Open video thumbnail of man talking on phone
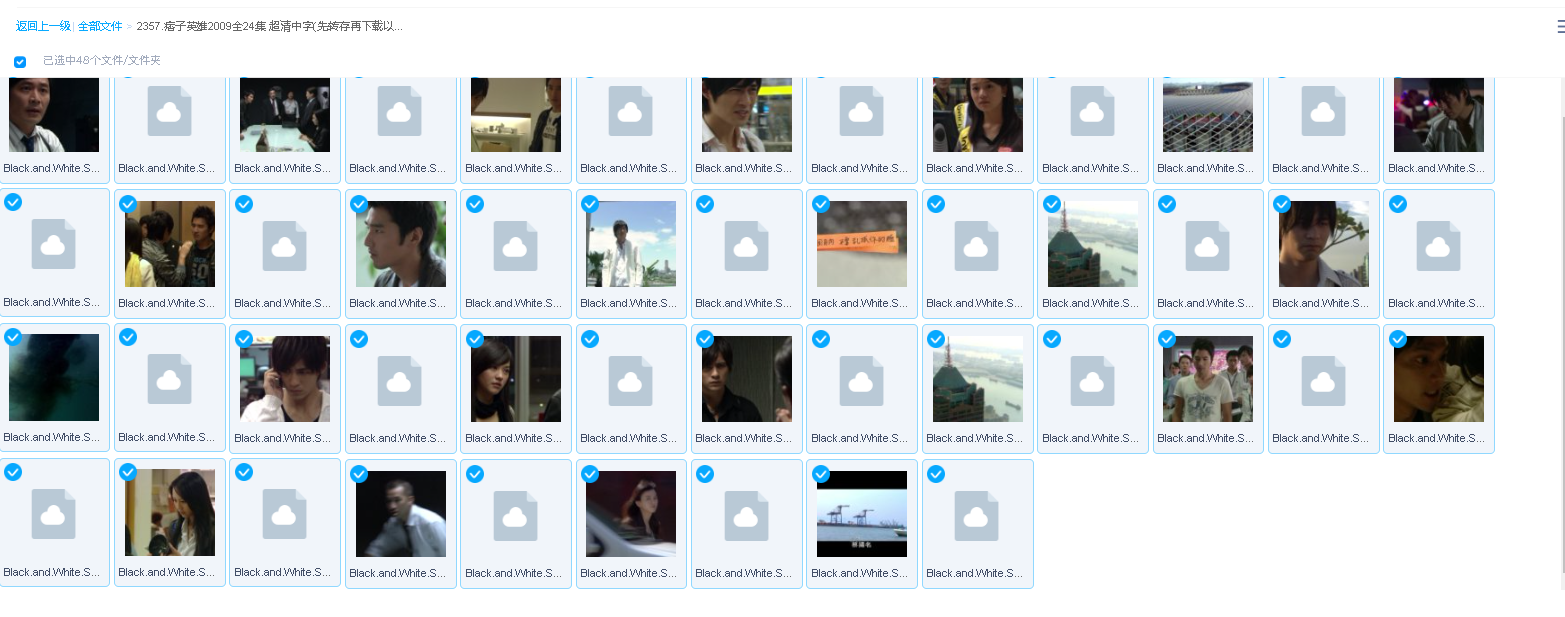This screenshot has width=1565, height=617. tap(285, 379)
